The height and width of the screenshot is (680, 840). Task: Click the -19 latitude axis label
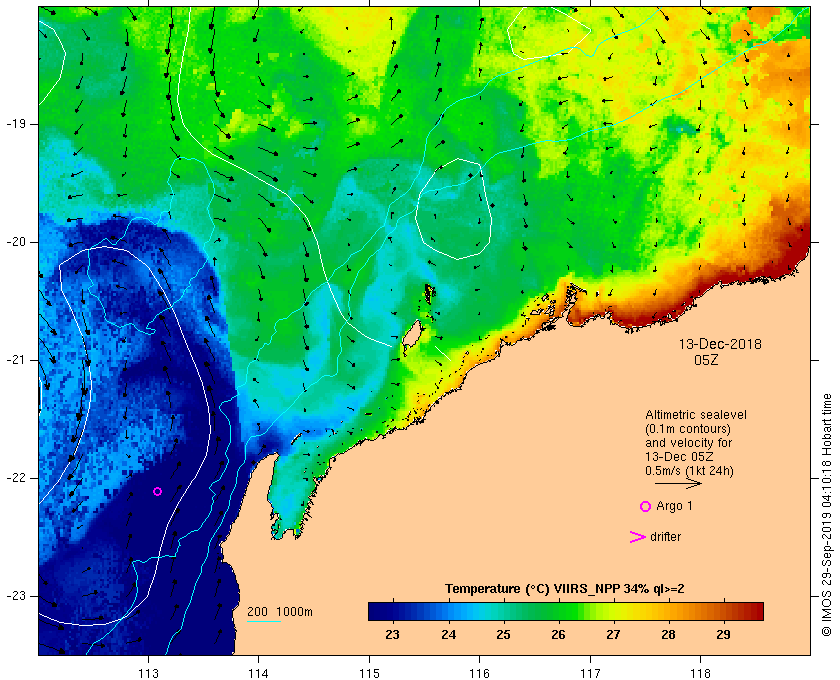[x=16, y=124]
